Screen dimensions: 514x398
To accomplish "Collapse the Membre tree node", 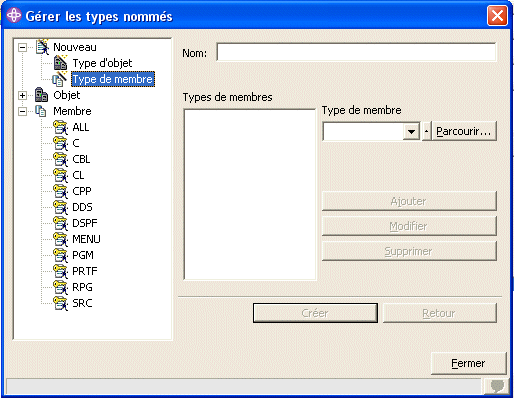I will point(22,111).
